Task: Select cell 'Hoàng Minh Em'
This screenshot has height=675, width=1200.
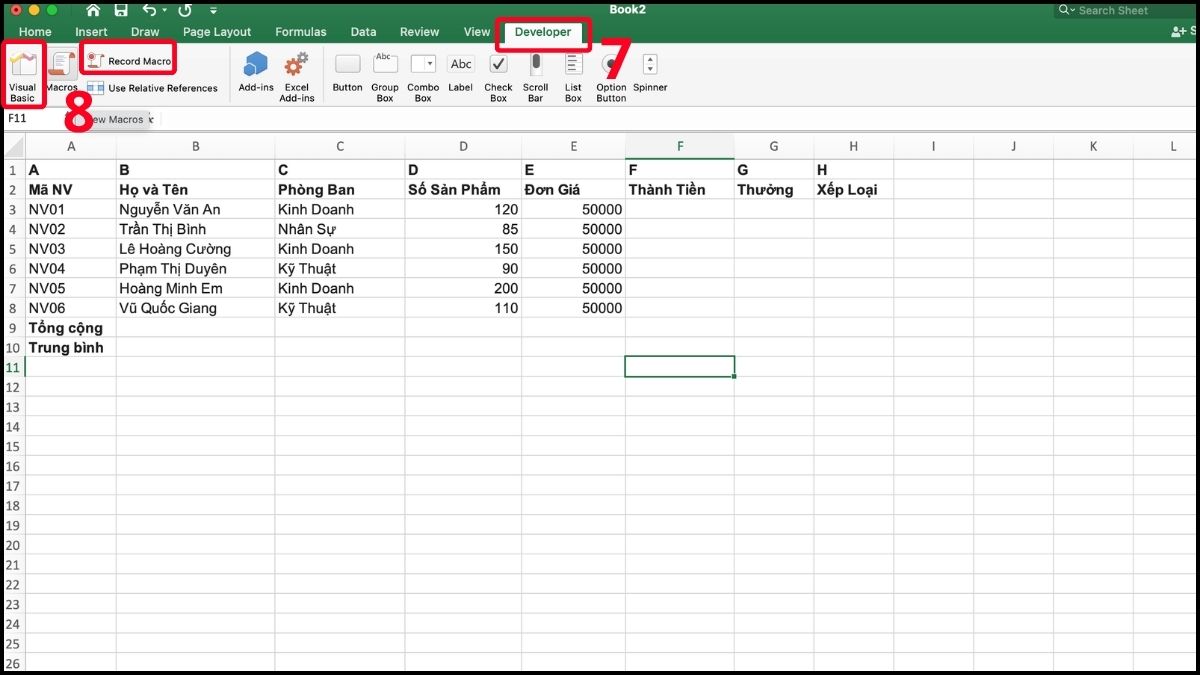Action: pos(196,288)
